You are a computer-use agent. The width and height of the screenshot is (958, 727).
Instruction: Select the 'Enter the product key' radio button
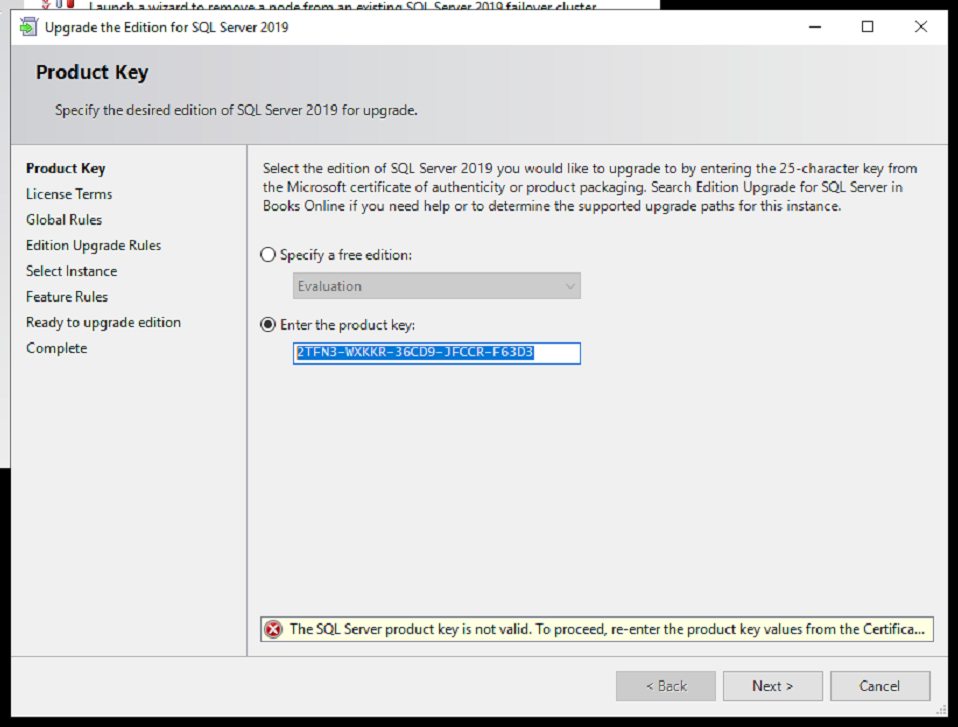pos(268,325)
